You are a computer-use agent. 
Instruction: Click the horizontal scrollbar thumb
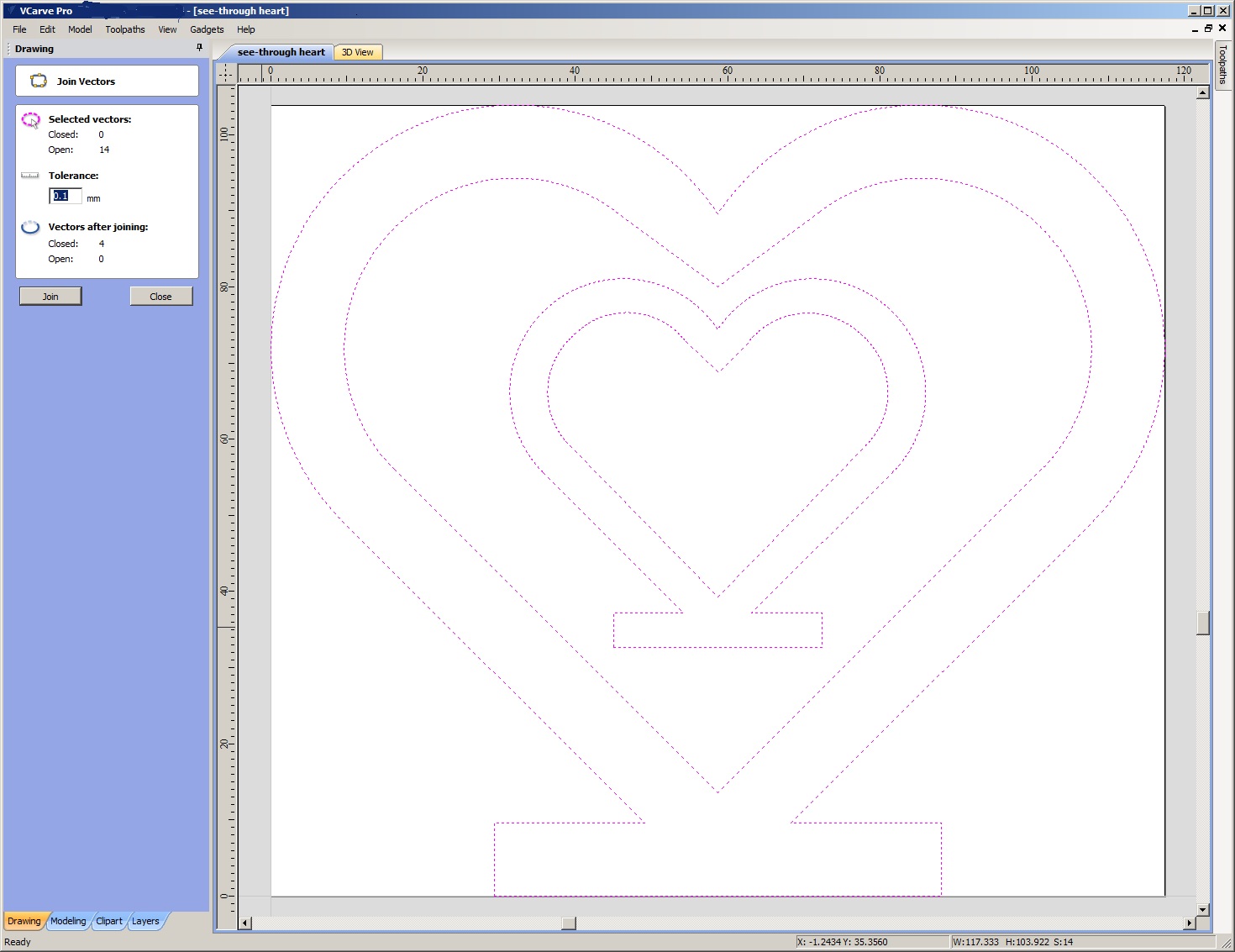[x=569, y=923]
